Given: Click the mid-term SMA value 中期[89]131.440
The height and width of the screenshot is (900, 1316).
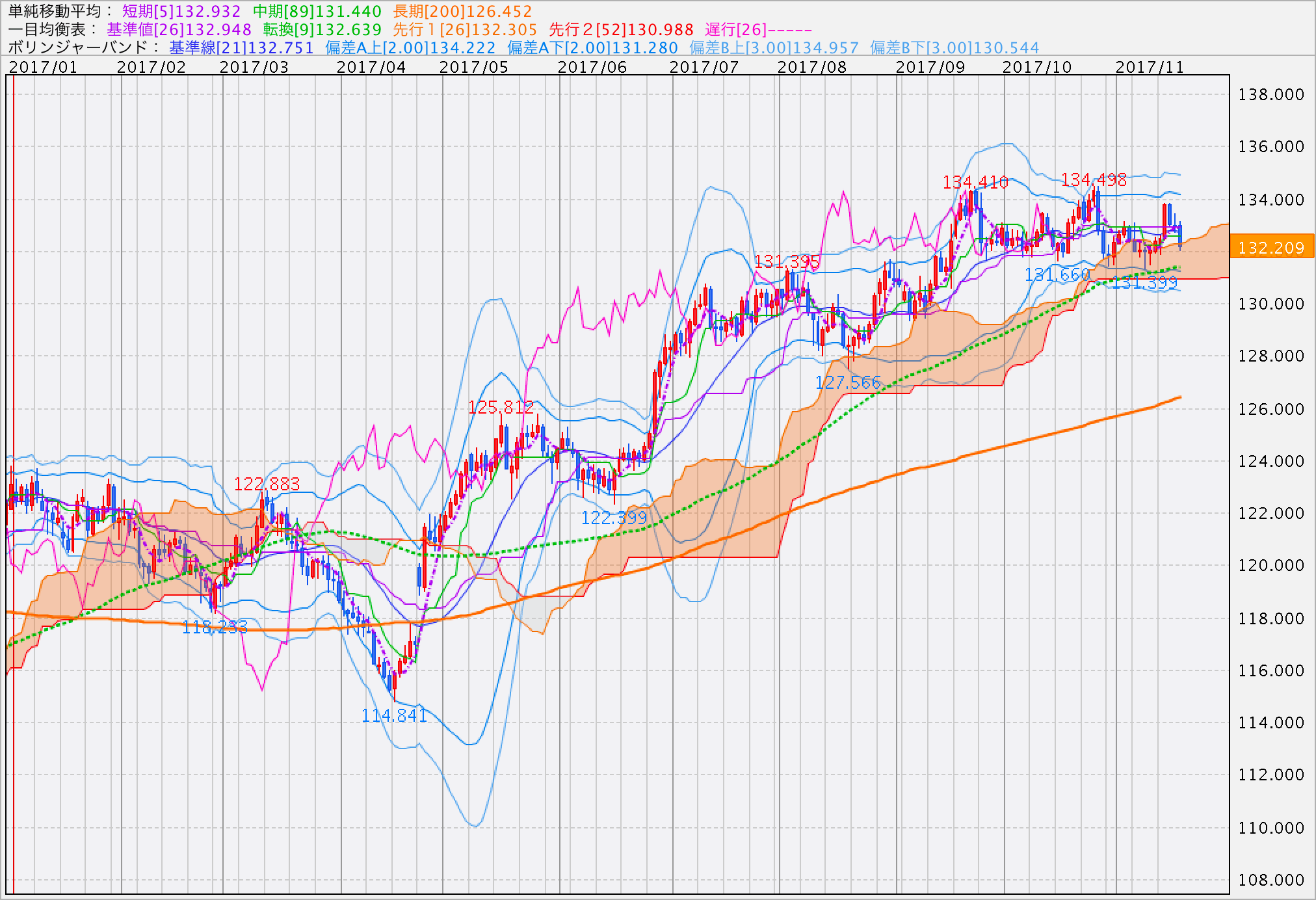Looking at the screenshot, I should pyautogui.click(x=317, y=11).
